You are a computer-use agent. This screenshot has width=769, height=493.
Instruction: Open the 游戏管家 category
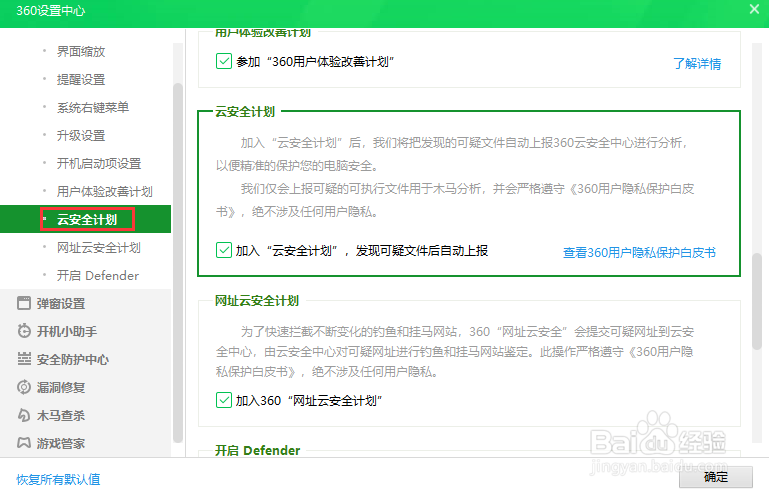[x=61, y=443]
